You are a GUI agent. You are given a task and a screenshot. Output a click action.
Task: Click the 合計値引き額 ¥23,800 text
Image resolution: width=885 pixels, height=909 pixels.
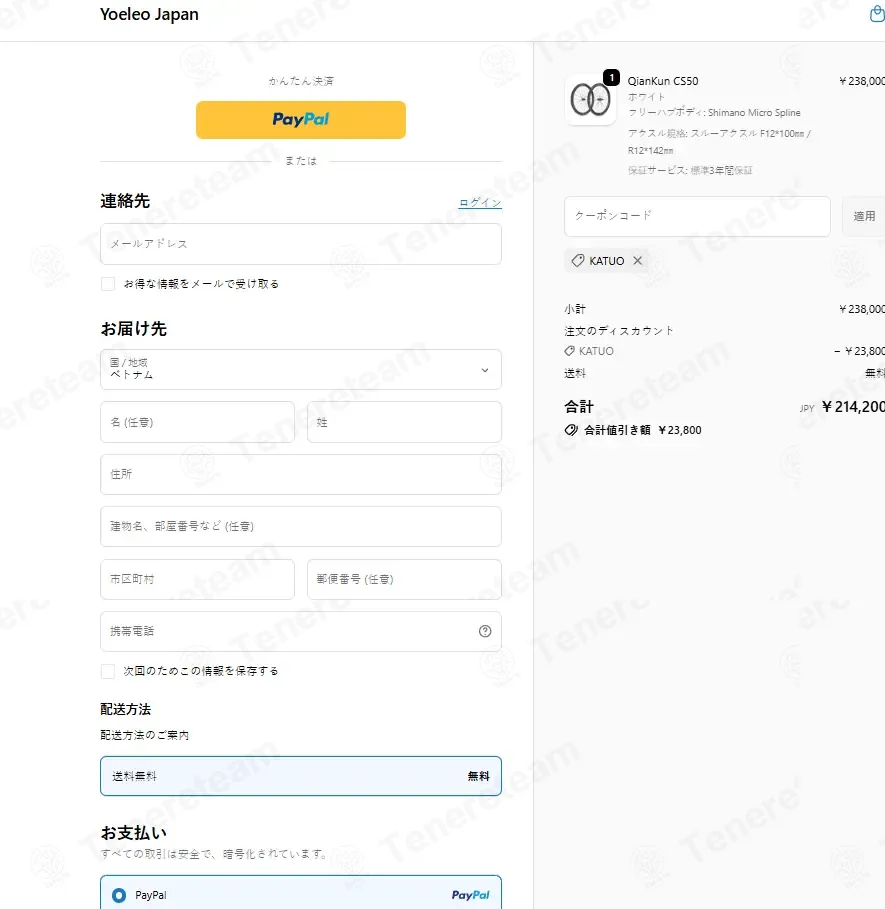point(642,430)
